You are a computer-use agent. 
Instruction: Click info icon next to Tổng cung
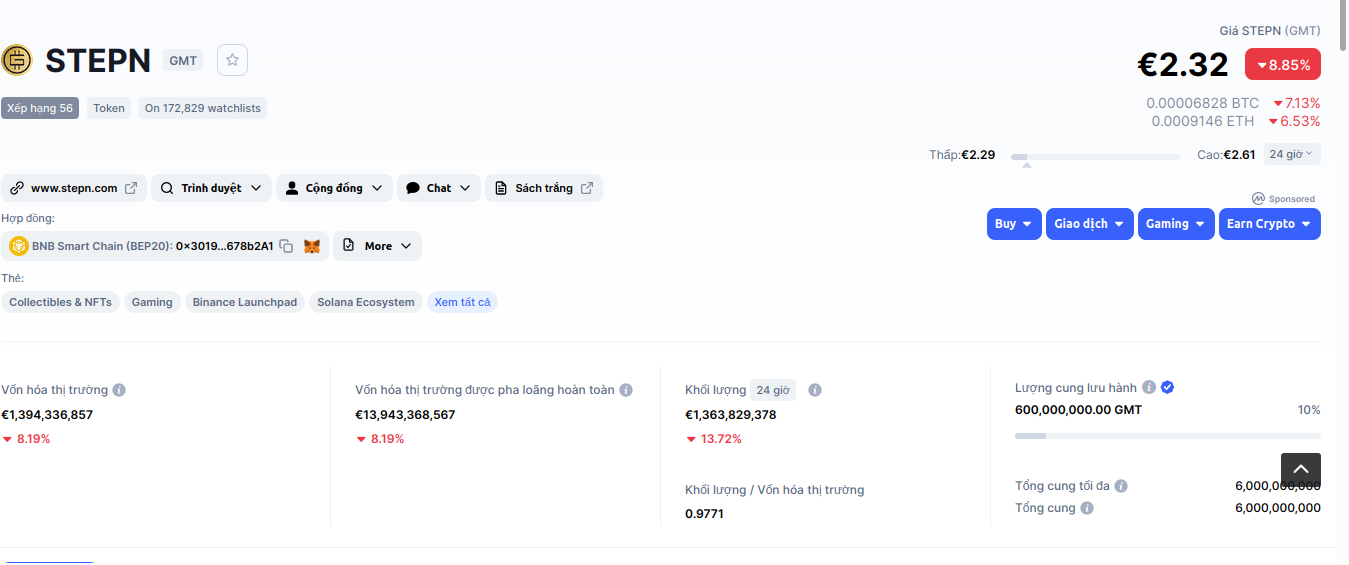point(1087,508)
